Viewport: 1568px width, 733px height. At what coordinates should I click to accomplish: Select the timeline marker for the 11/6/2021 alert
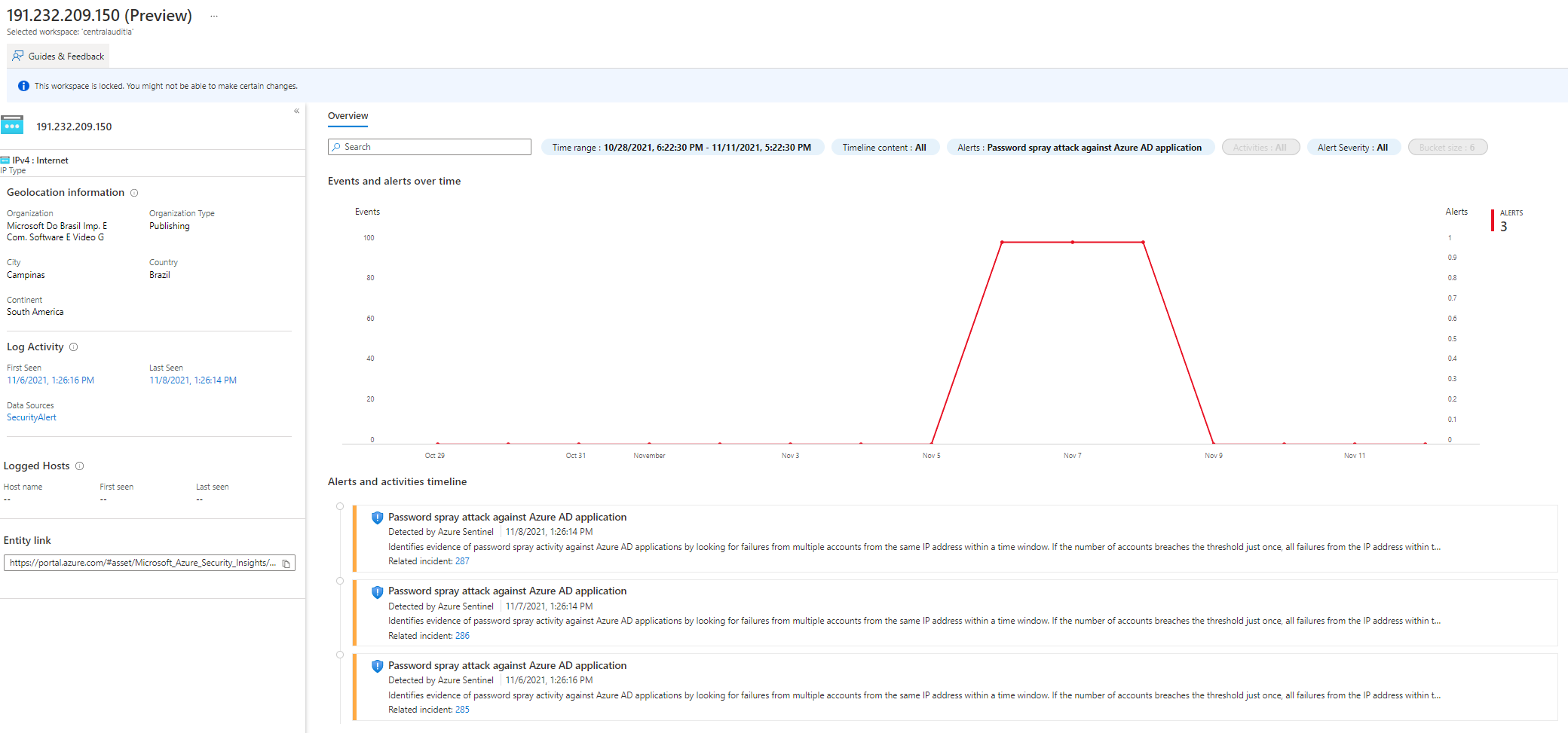[340, 655]
